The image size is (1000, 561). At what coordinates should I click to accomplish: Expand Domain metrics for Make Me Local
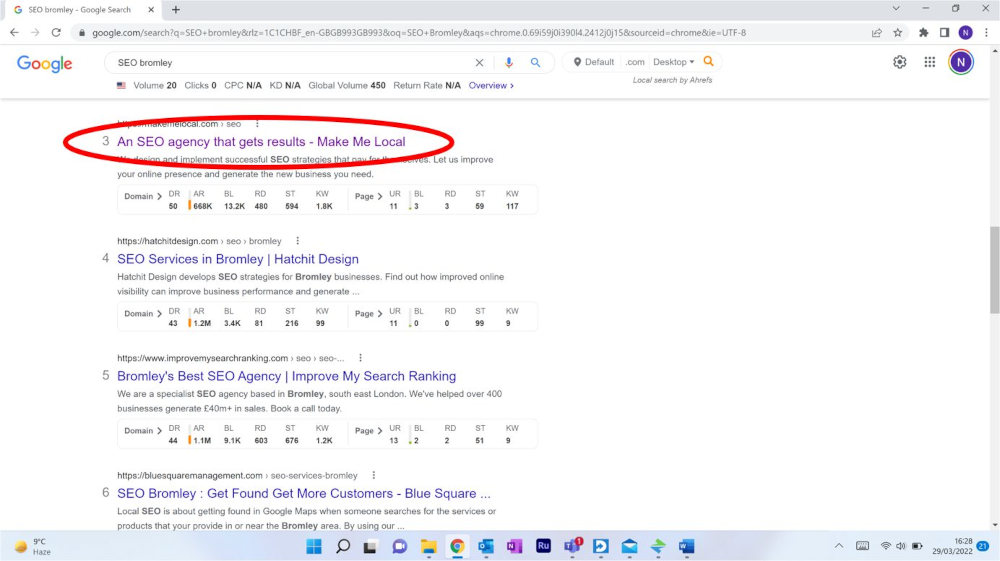[x=143, y=196]
